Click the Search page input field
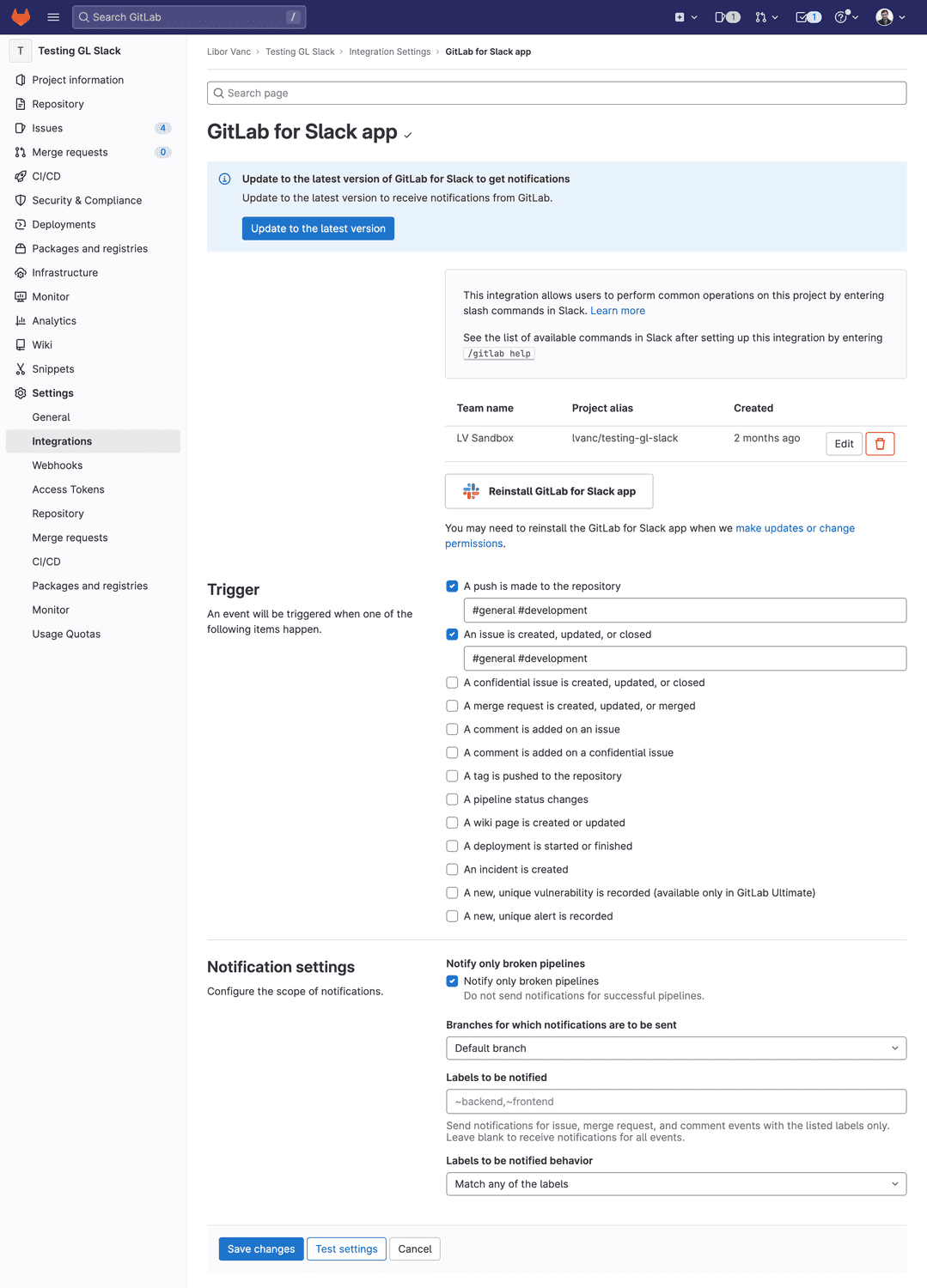927x1288 pixels. pyautogui.click(x=557, y=93)
